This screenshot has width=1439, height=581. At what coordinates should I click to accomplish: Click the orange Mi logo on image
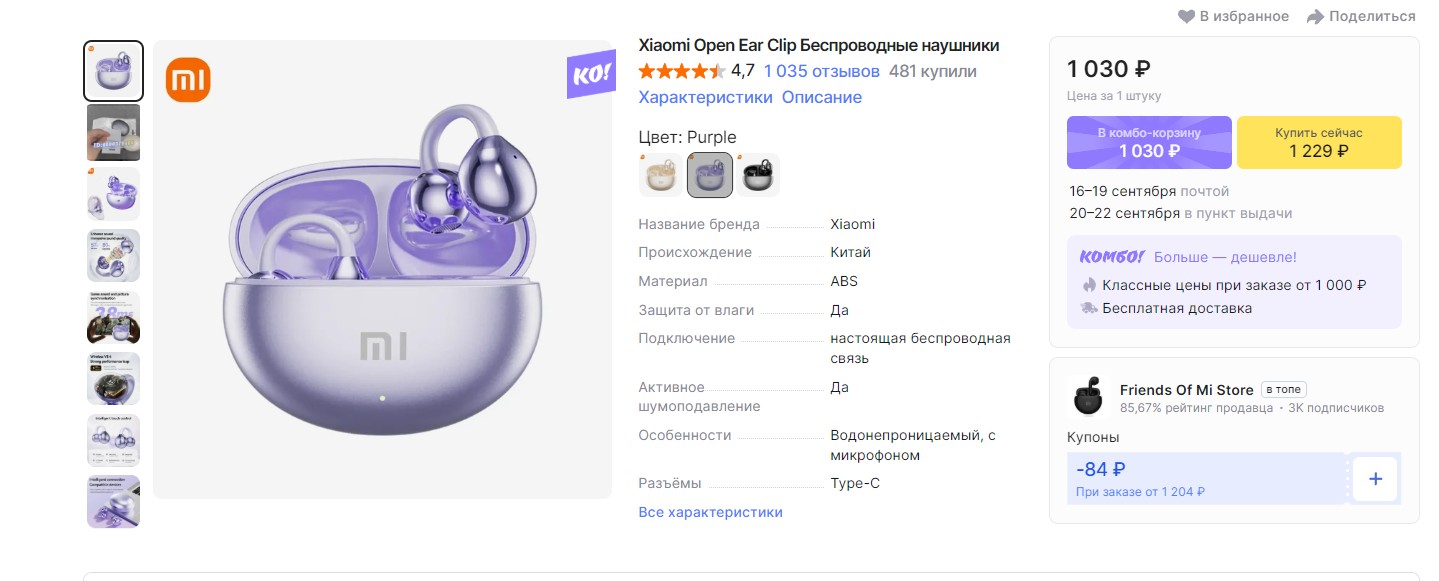pos(188,80)
